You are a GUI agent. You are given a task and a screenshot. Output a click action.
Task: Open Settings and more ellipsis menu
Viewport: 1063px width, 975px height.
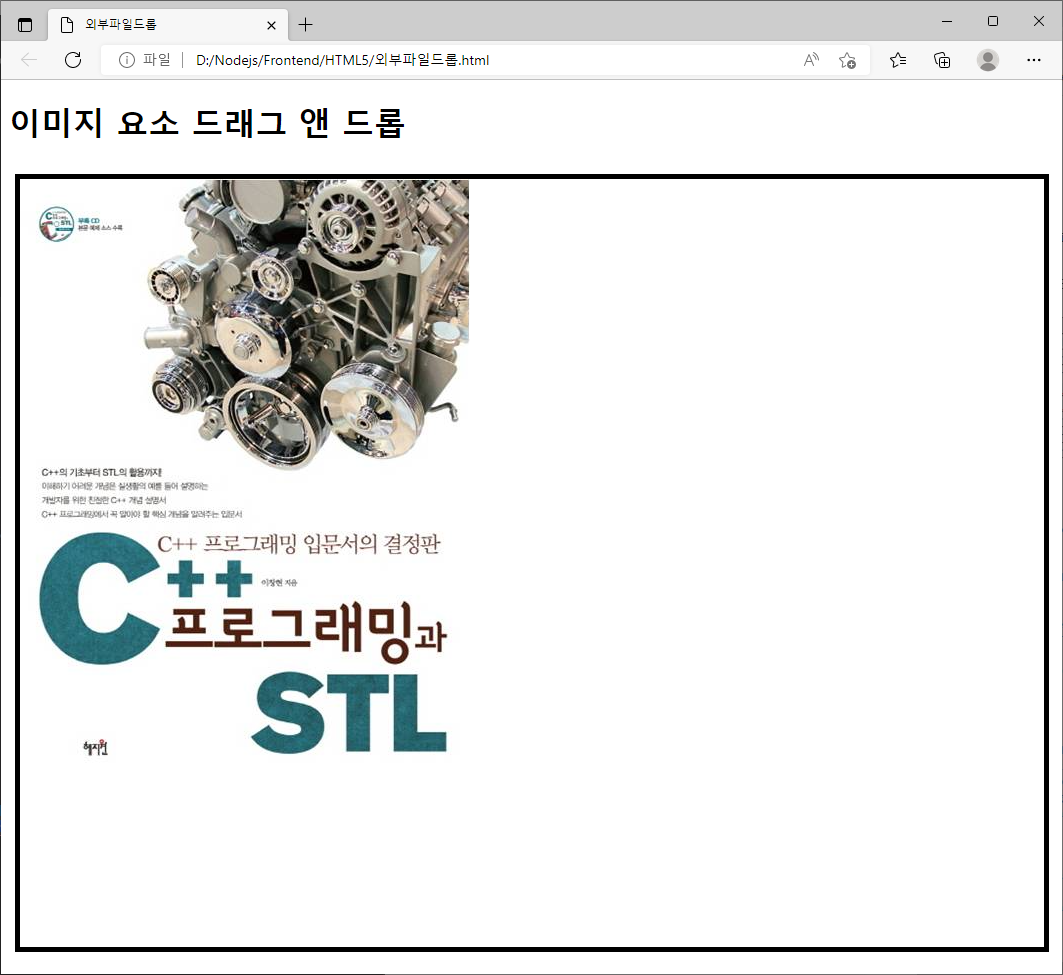1034,60
